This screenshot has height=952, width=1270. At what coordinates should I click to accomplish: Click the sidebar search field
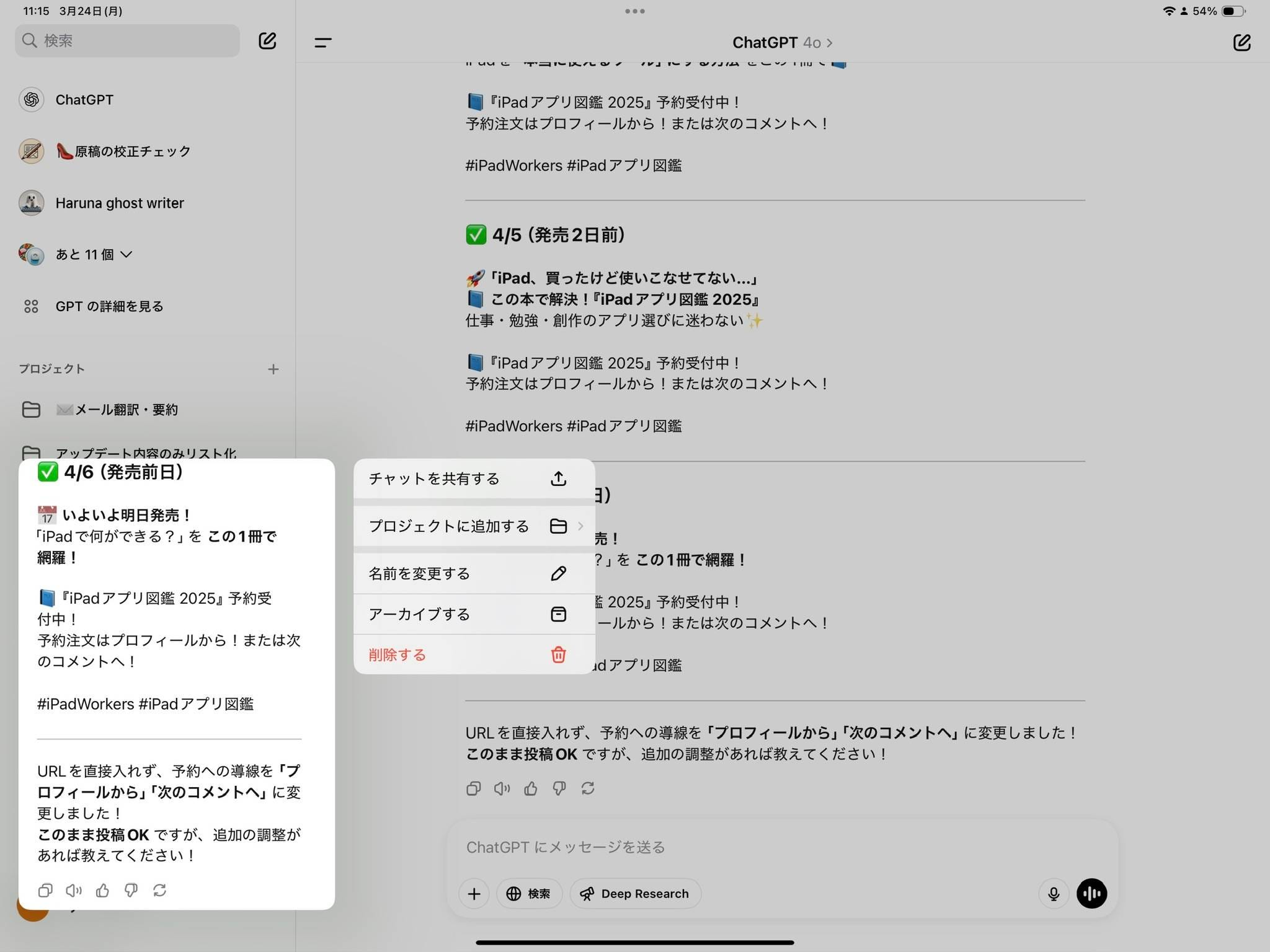tap(127, 41)
